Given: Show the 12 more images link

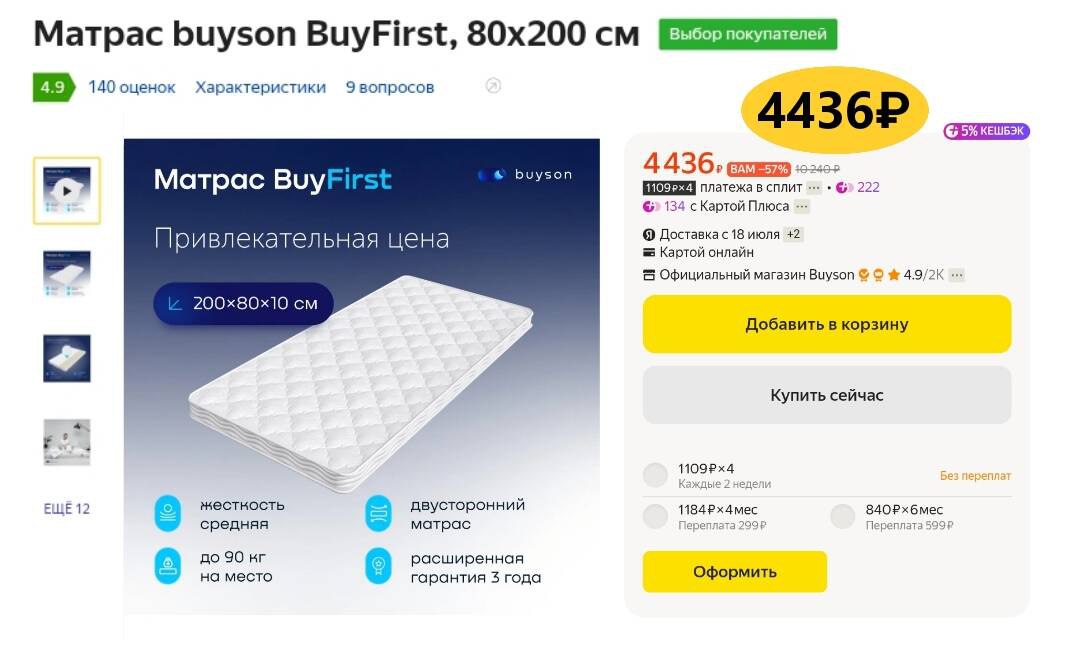Looking at the screenshot, I should point(67,508).
